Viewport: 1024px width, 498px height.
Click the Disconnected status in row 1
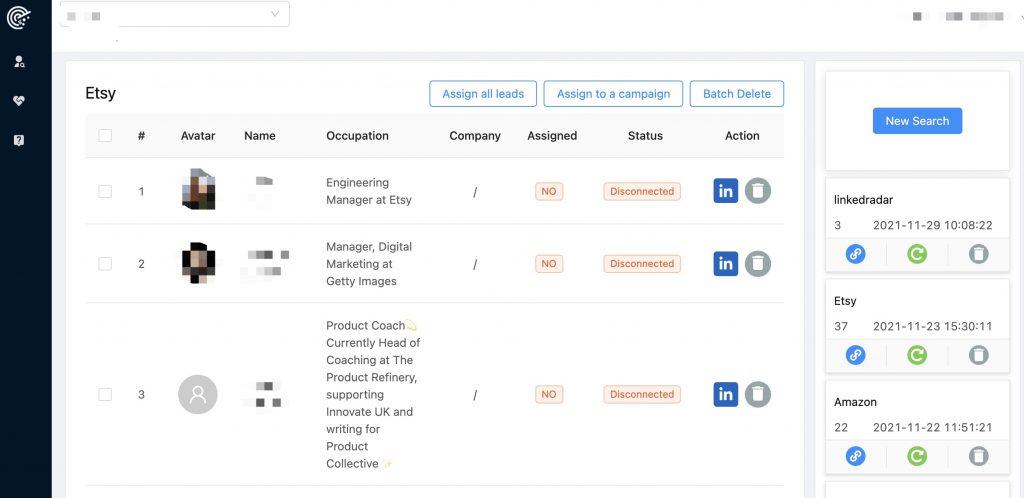[642, 191]
